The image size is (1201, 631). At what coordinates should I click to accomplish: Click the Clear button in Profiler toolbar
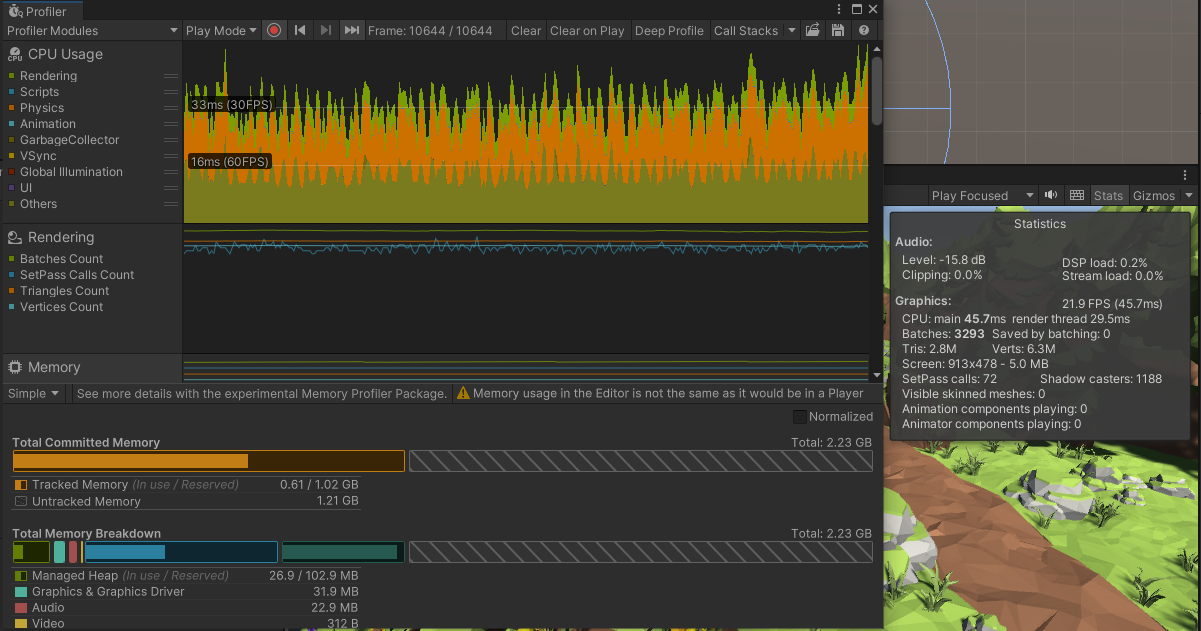[526, 30]
